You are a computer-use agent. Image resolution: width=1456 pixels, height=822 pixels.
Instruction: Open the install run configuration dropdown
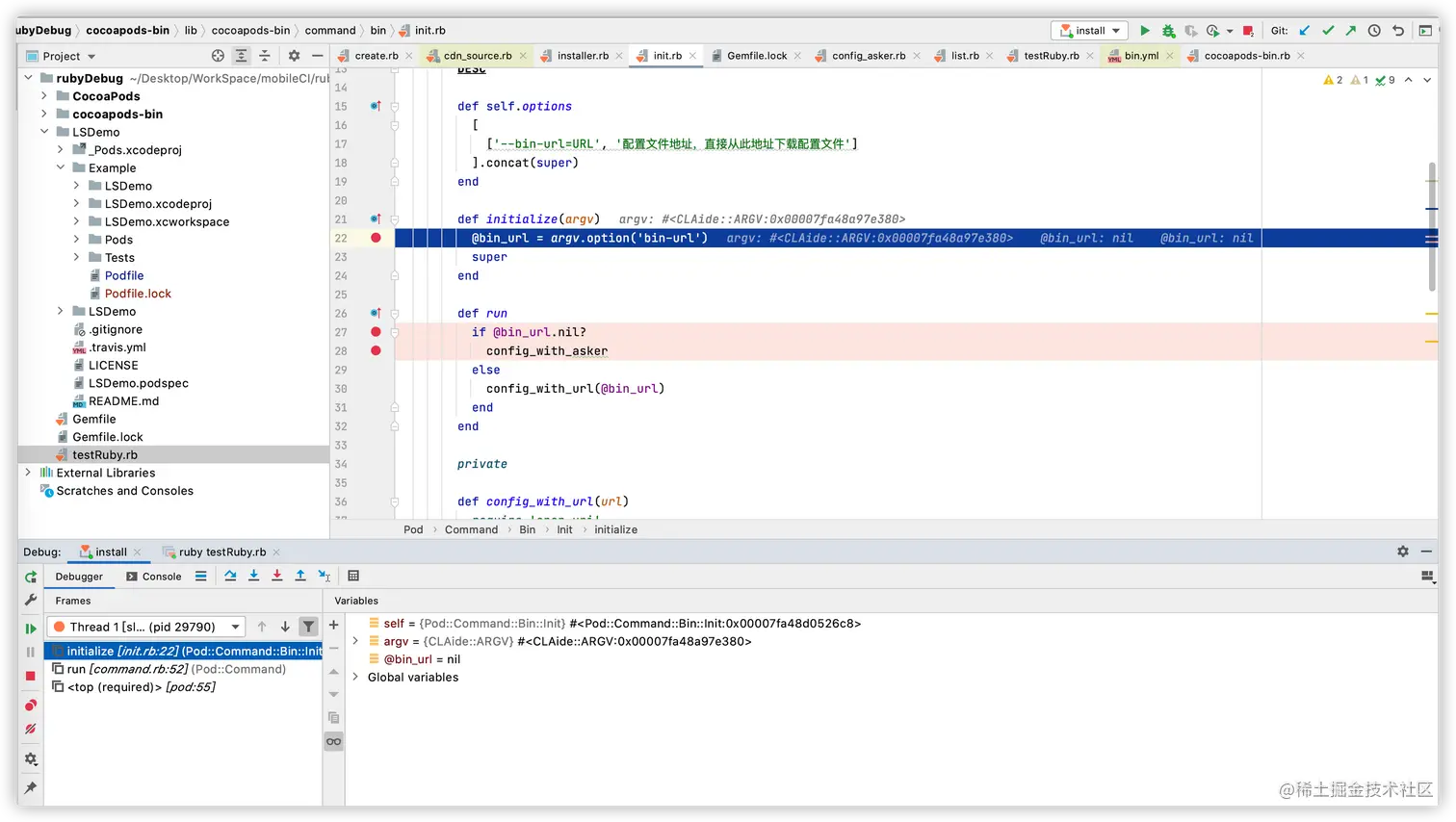(x=1090, y=31)
